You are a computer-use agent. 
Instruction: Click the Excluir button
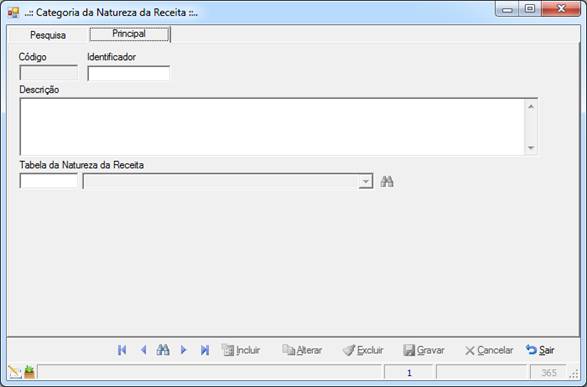coord(363,350)
